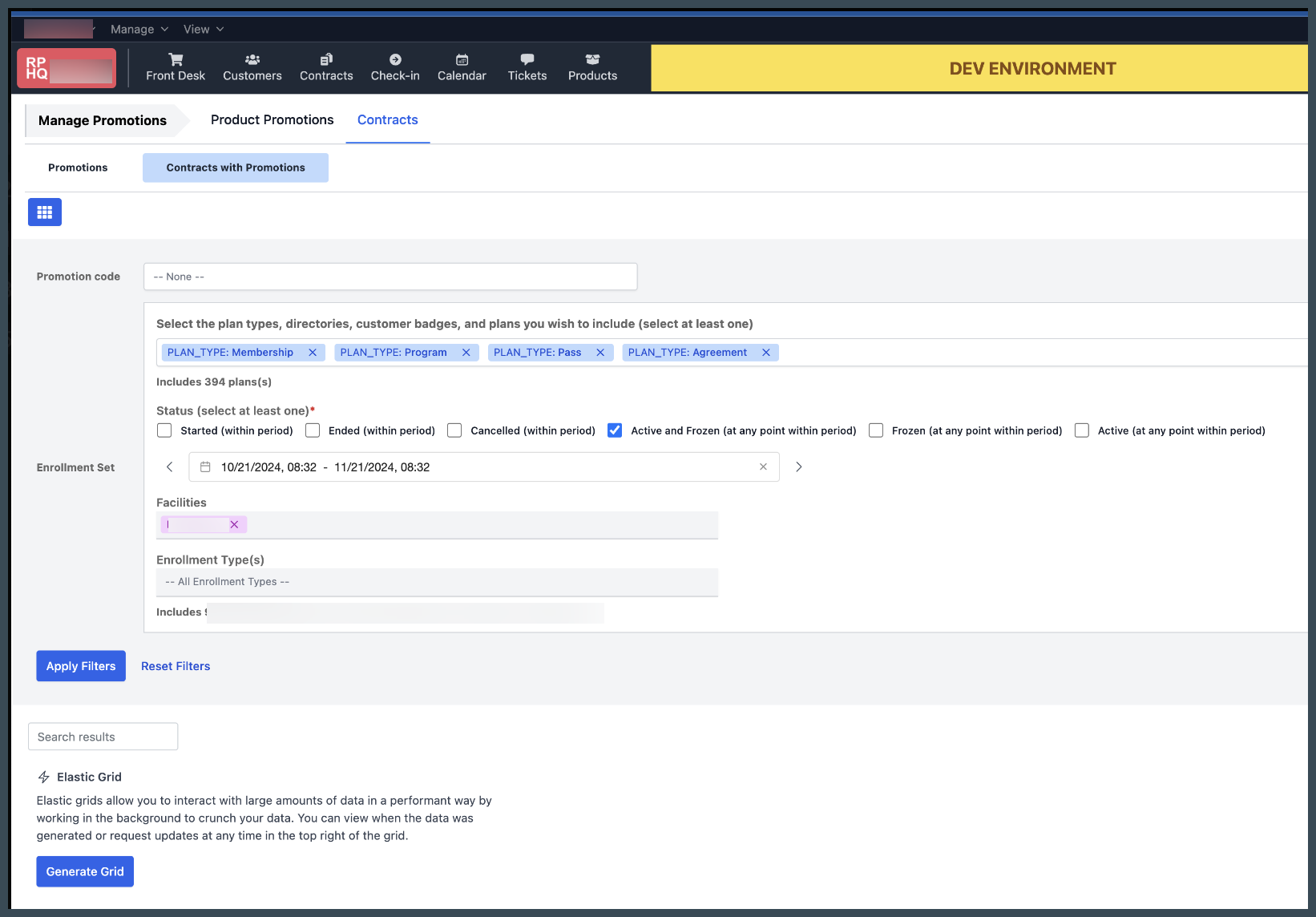Check Ended (within period) status
The image size is (1316, 917).
313,430
